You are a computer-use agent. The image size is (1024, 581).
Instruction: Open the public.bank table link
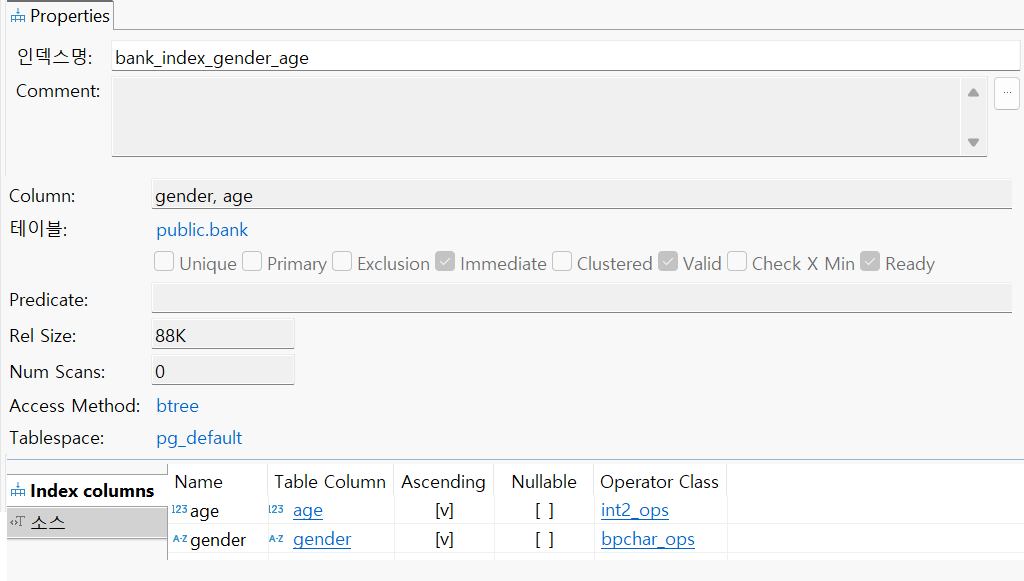[x=202, y=230]
